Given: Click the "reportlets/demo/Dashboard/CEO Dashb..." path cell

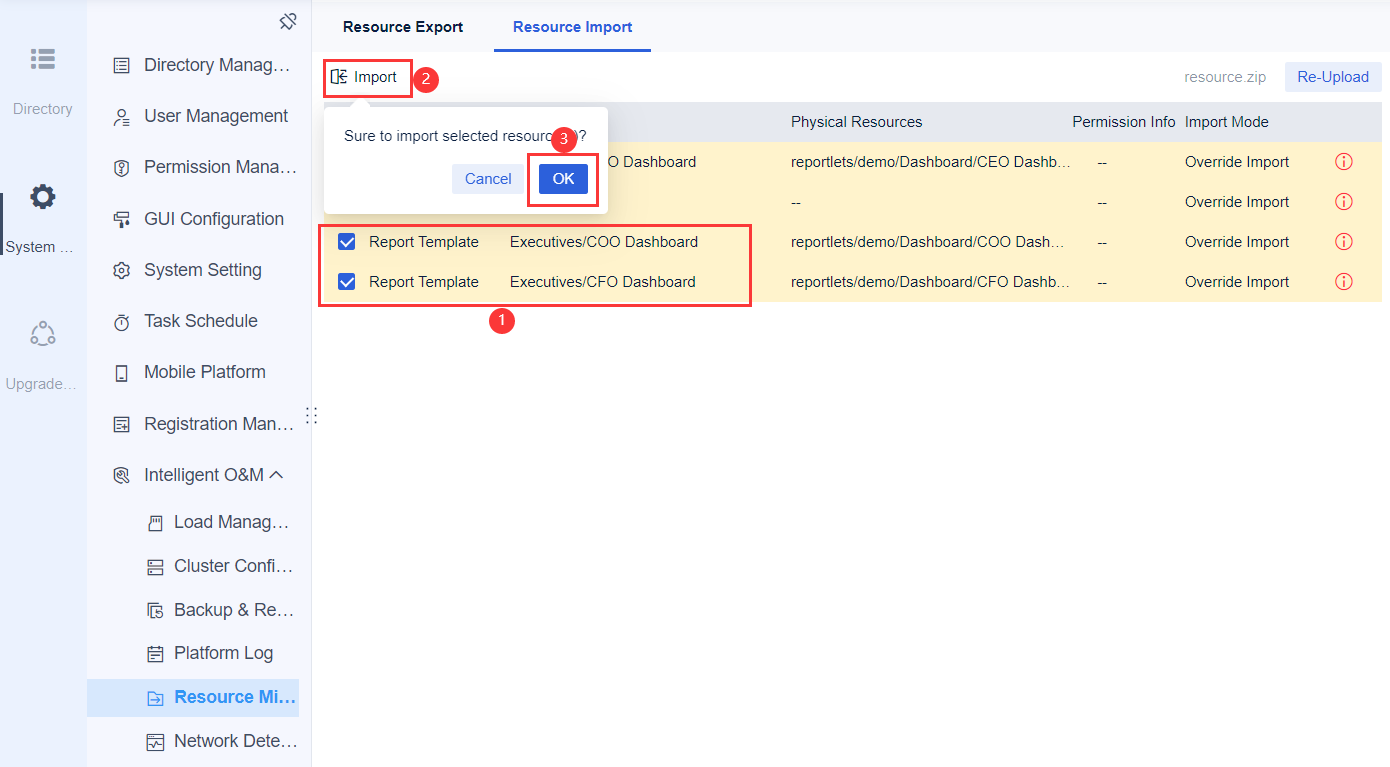Looking at the screenshot, I should tap(931, 162).
